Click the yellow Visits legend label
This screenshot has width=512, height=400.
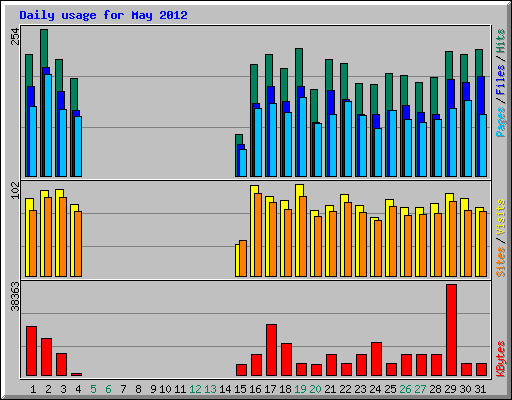click(x=501, y=217)
